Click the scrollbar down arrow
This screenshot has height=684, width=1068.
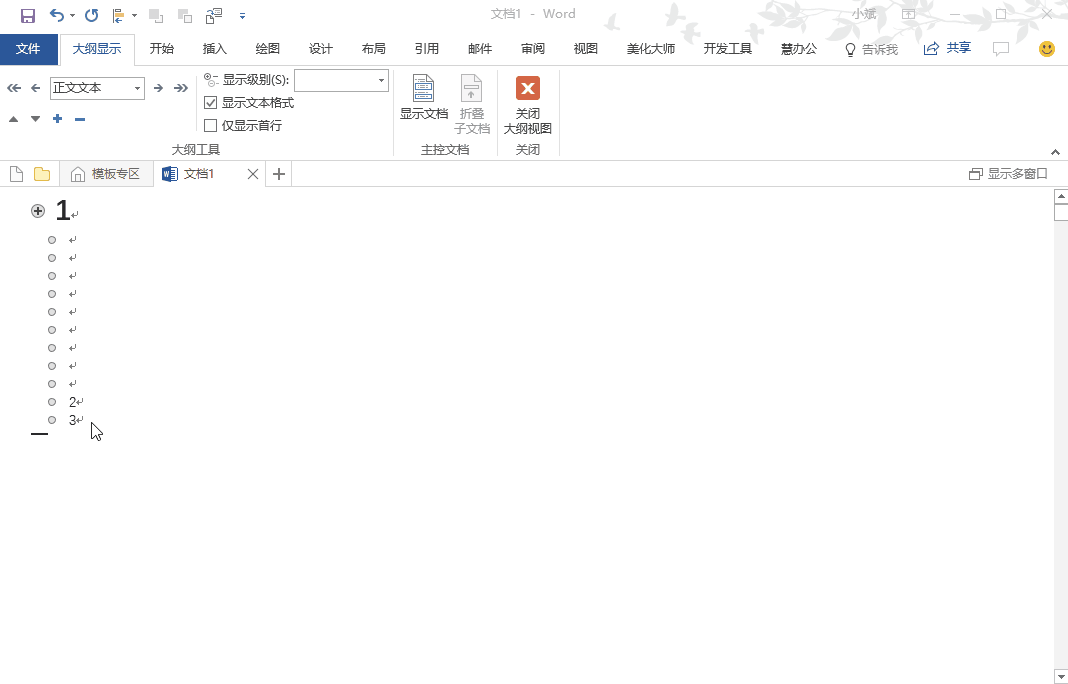[x=1061, y=676]
